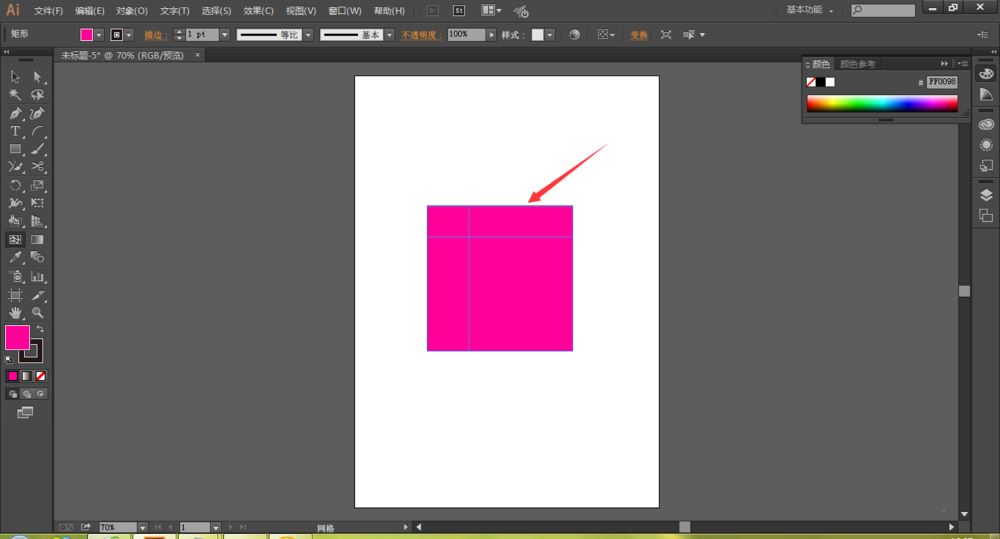Choose the Hand tool
Image resolution: width=1000 pixels, height=539 pixels.
[x=15, y=313]
